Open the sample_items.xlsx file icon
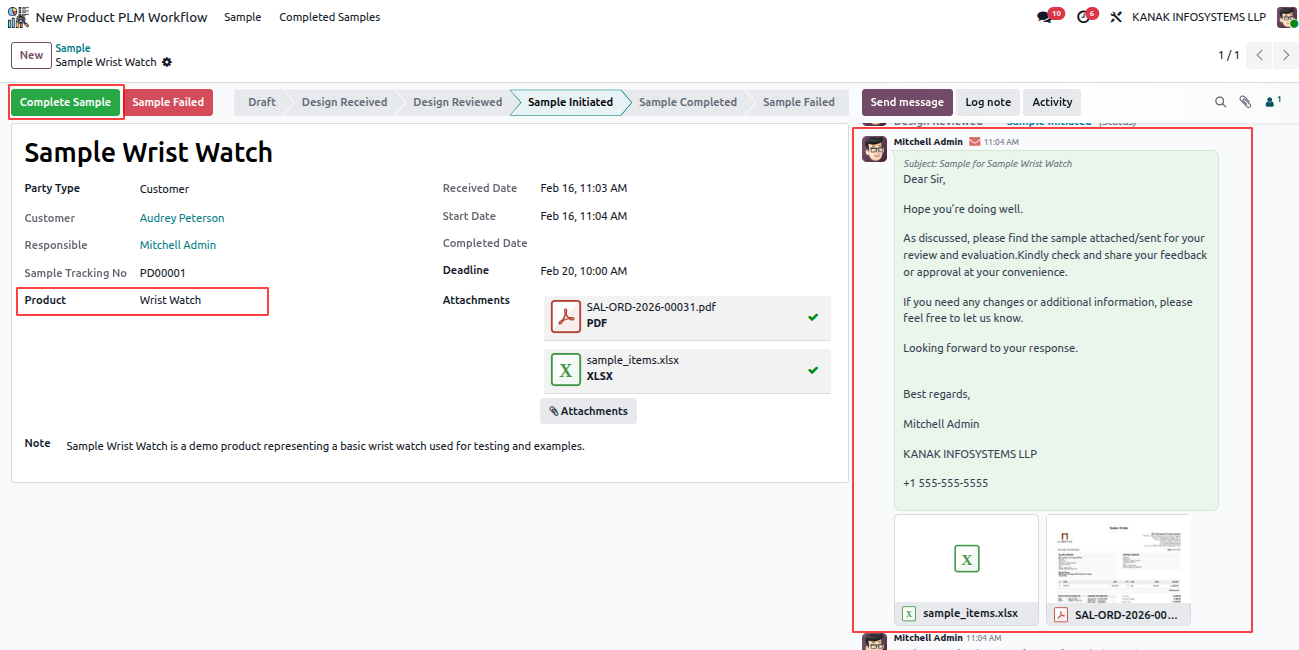 tap(566, 370)
